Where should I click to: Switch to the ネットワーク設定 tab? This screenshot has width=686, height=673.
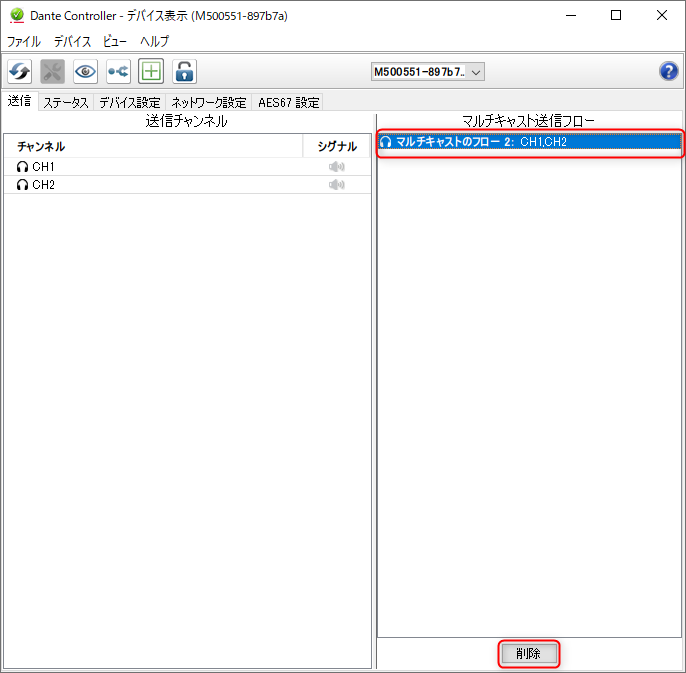click(x=209, y=102)
